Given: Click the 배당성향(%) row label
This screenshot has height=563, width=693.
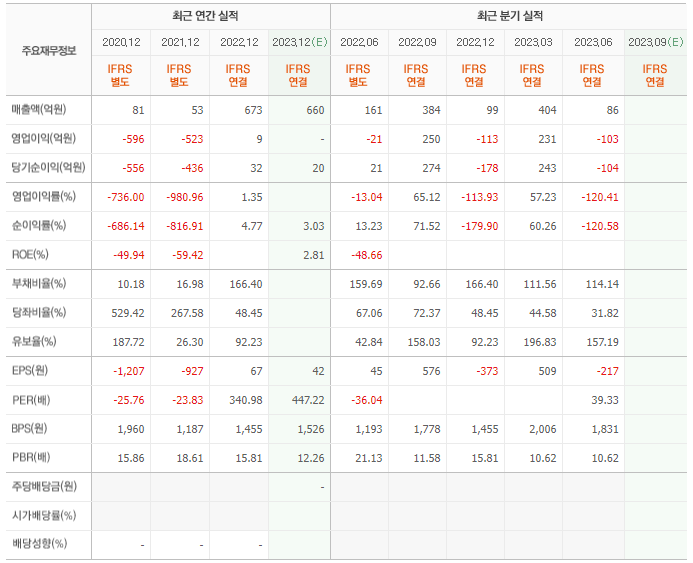Looking at the screenshot, I should point(39,544).
